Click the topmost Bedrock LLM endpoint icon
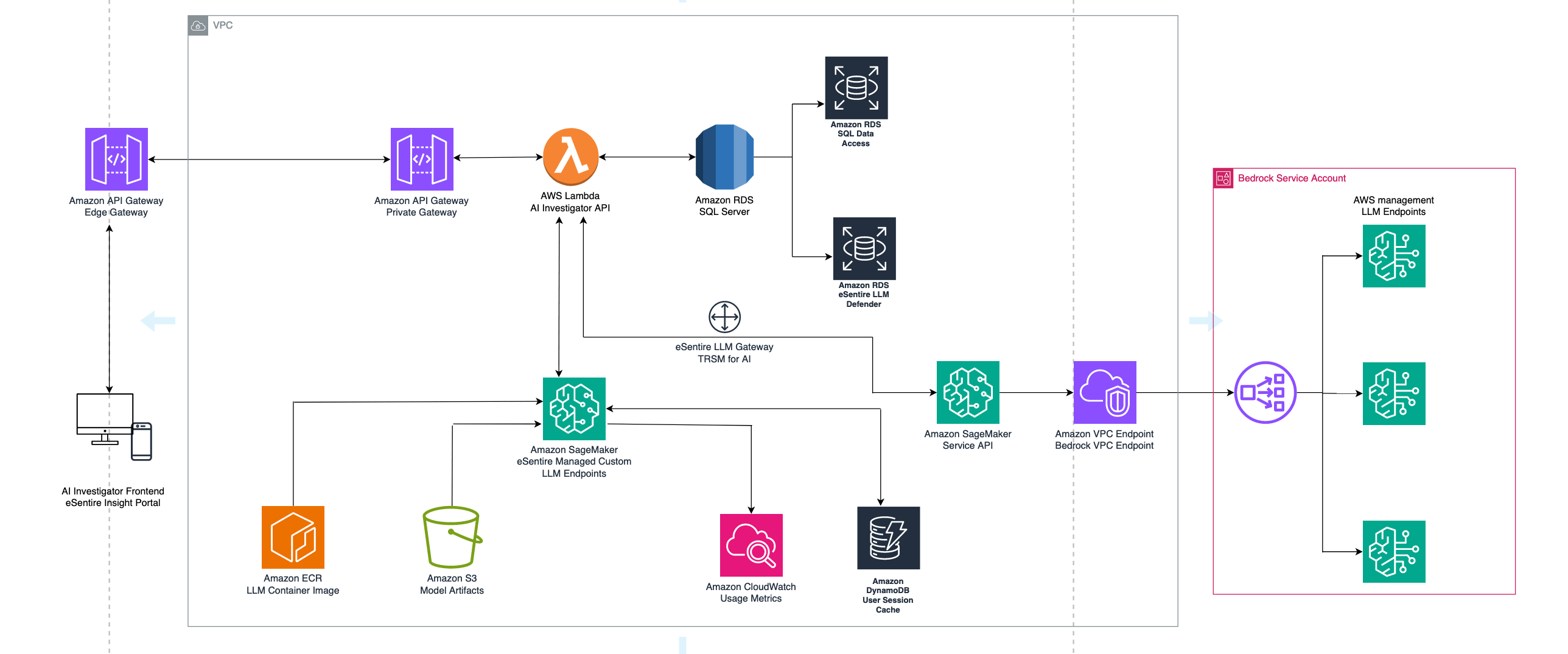This screenshot has width=1568, height=654. [1394, 256]
